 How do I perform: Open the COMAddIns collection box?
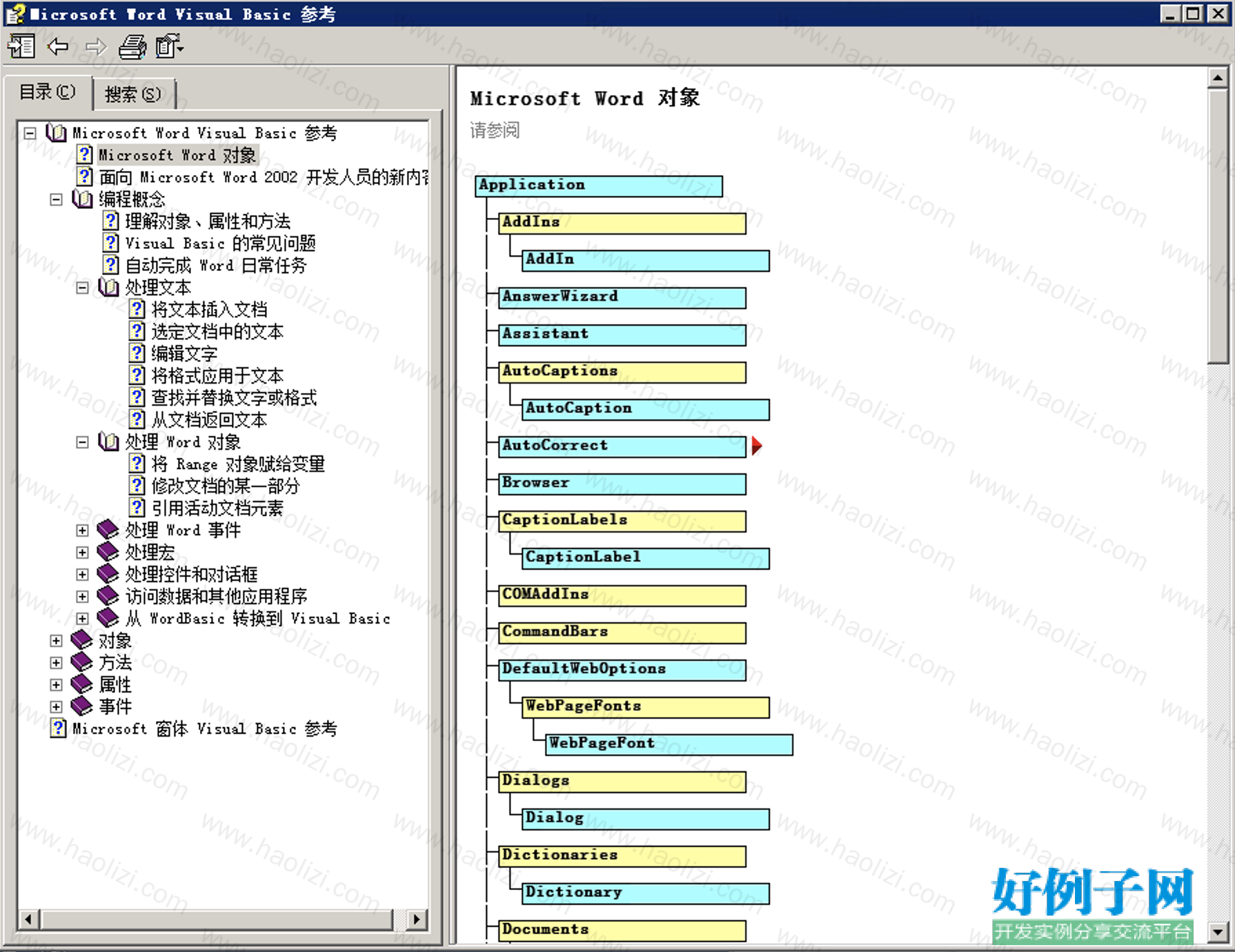pyautogui.click(x=622, y=596)
